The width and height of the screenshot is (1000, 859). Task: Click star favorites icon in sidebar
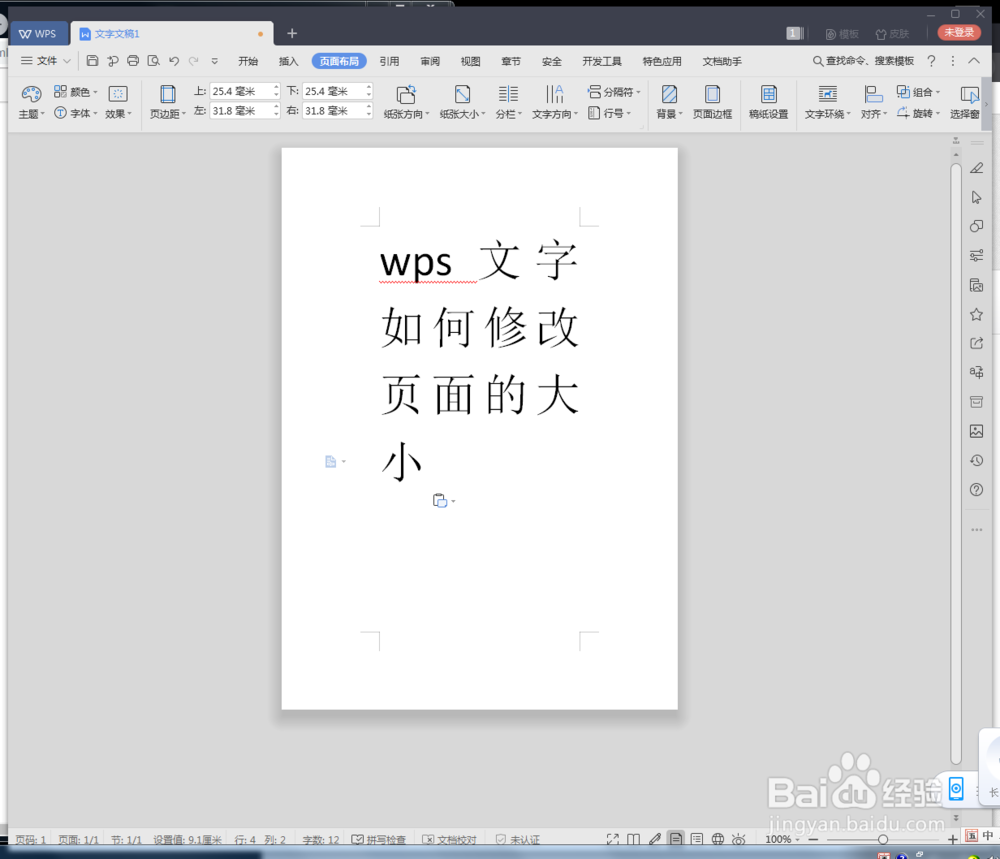pos(976,314)
